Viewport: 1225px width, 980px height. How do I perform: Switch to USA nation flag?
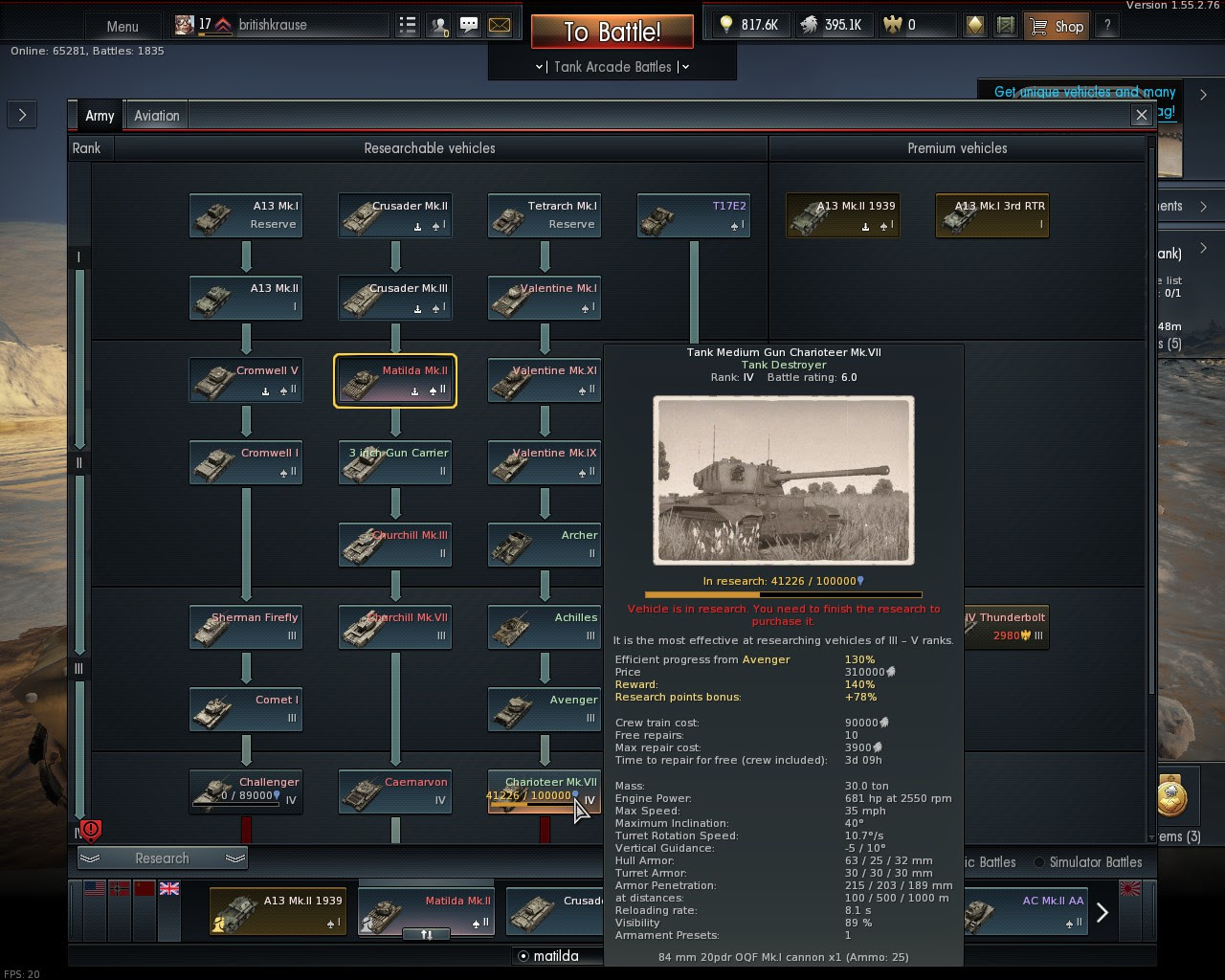coord(95,888)
